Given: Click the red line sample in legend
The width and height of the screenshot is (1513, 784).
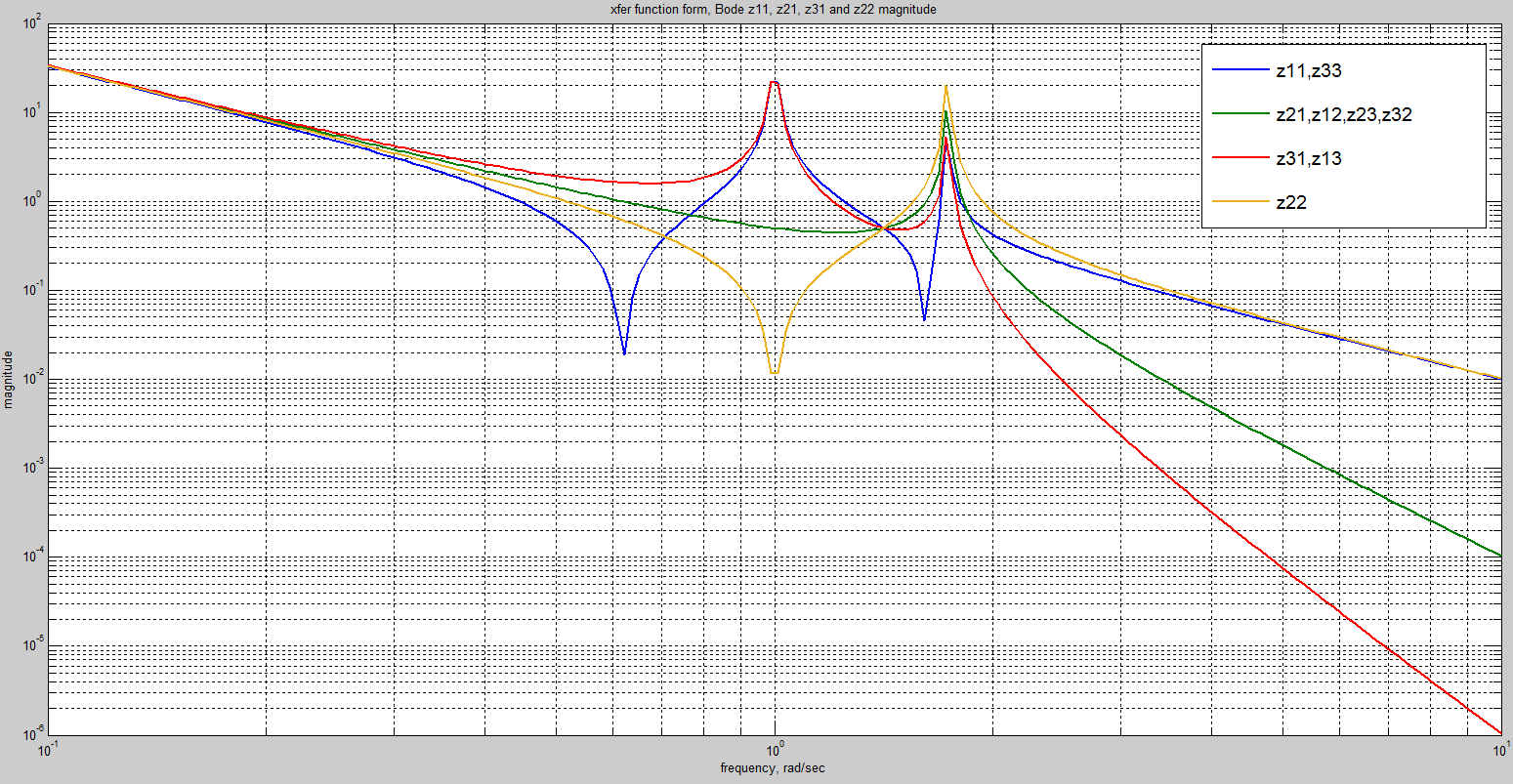Looking at the screenshot, I should [1239, 158].
